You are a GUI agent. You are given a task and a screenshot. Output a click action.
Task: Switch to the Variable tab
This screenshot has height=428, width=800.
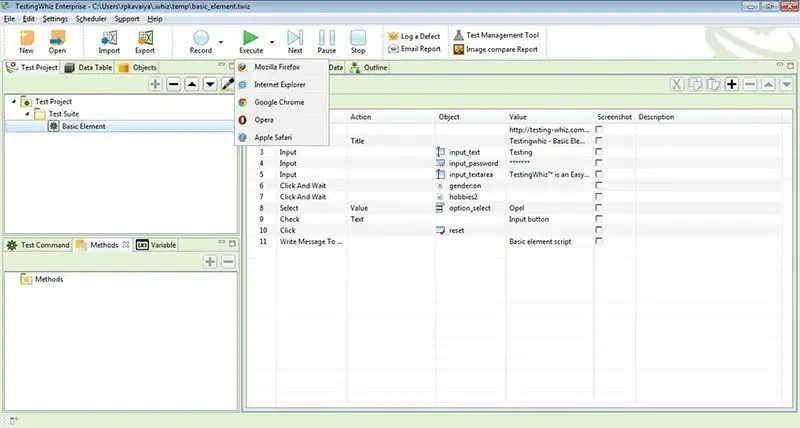point(157,245)
